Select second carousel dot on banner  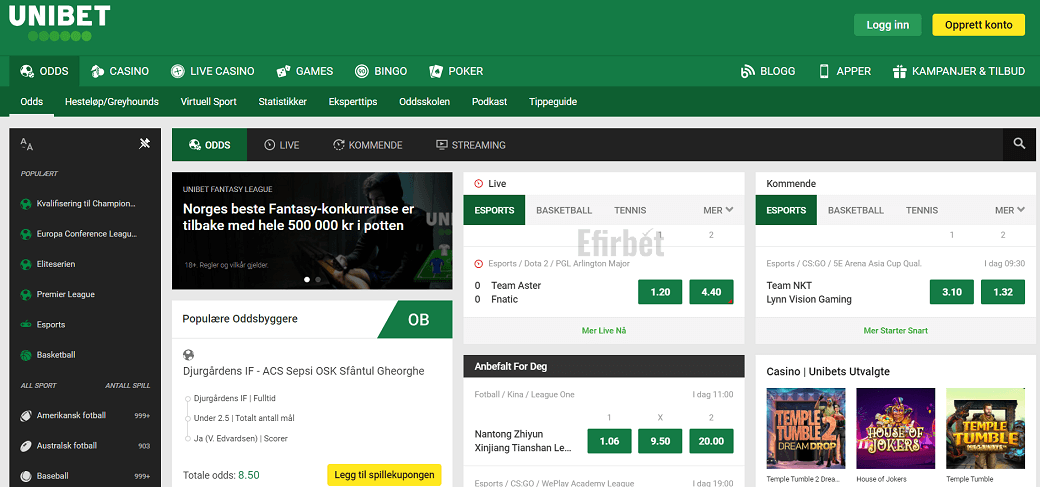coord(318,279)
